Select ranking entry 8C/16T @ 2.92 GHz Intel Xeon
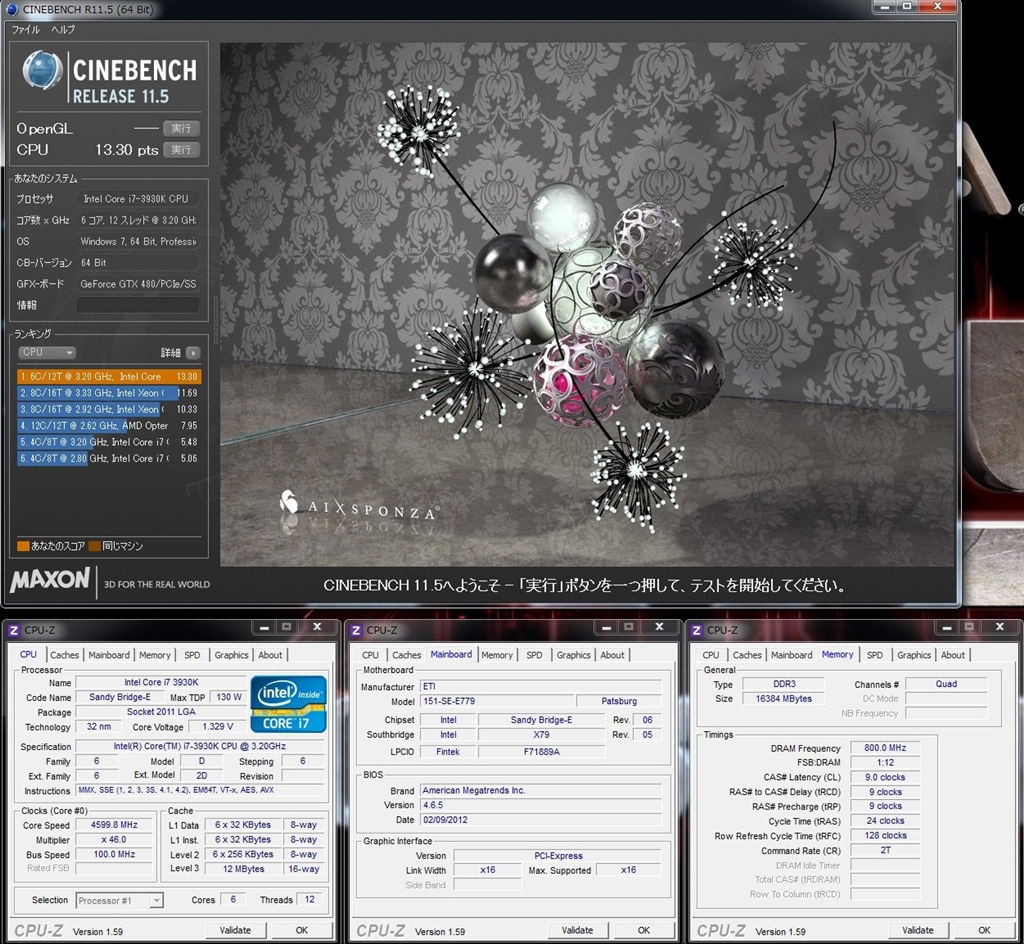Screen dimensions: 1024x944 [109, 409]
